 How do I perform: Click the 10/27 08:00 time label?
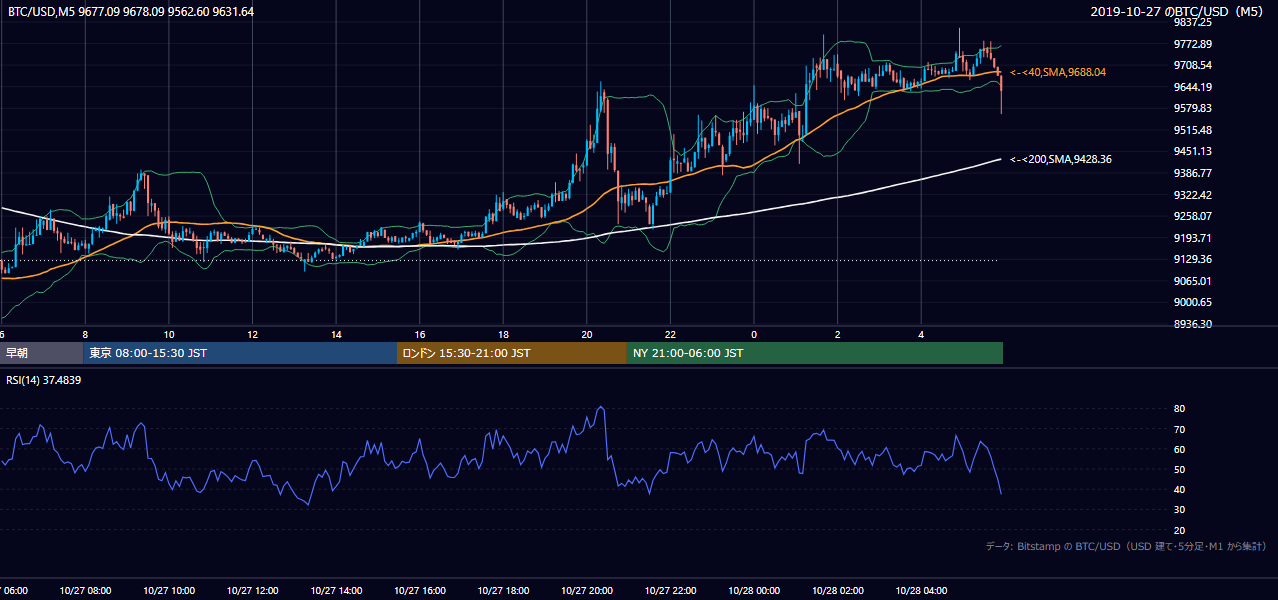click(x=85, y=590)
